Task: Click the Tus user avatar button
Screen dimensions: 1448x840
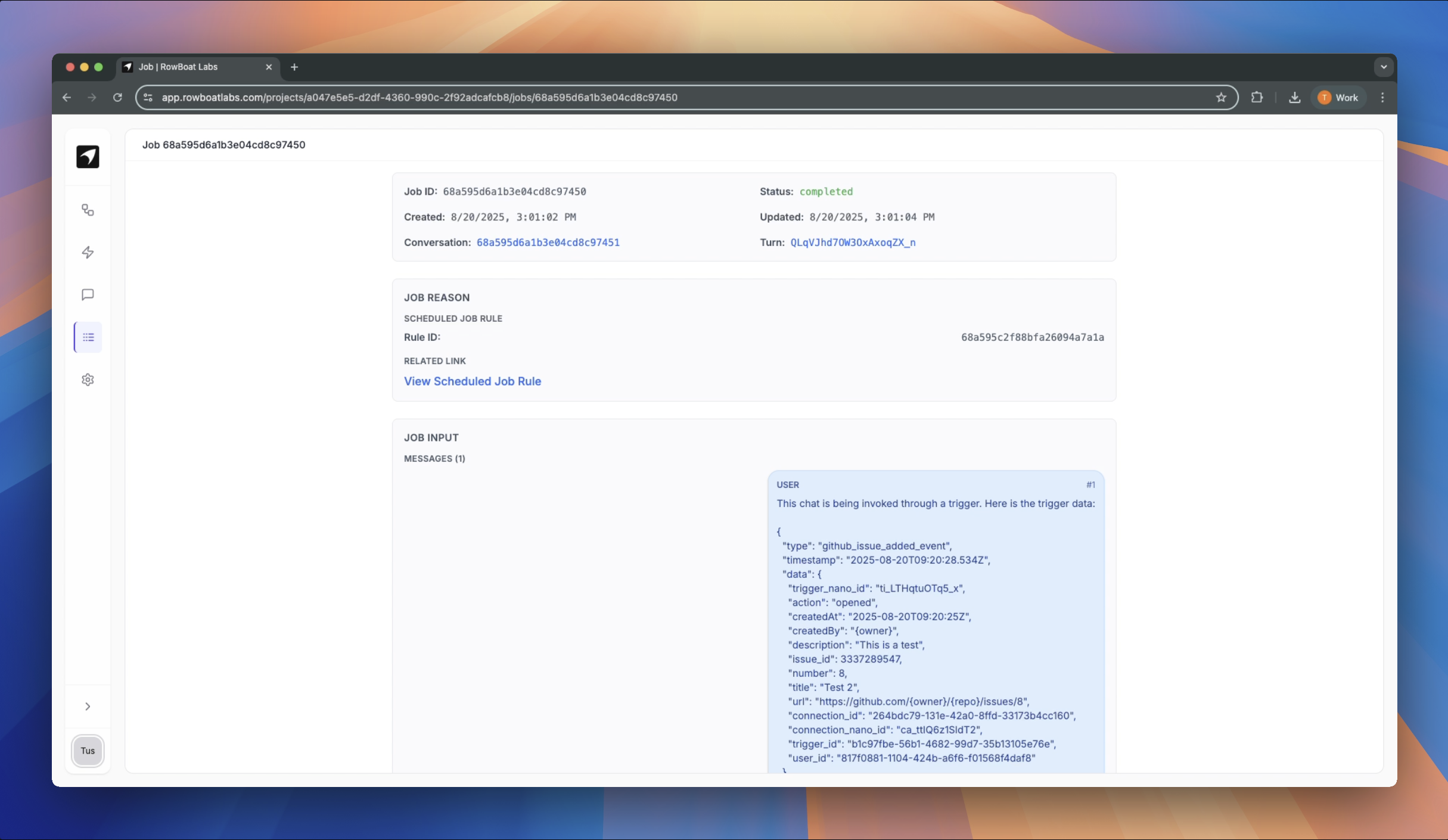Action: [88, 751]
